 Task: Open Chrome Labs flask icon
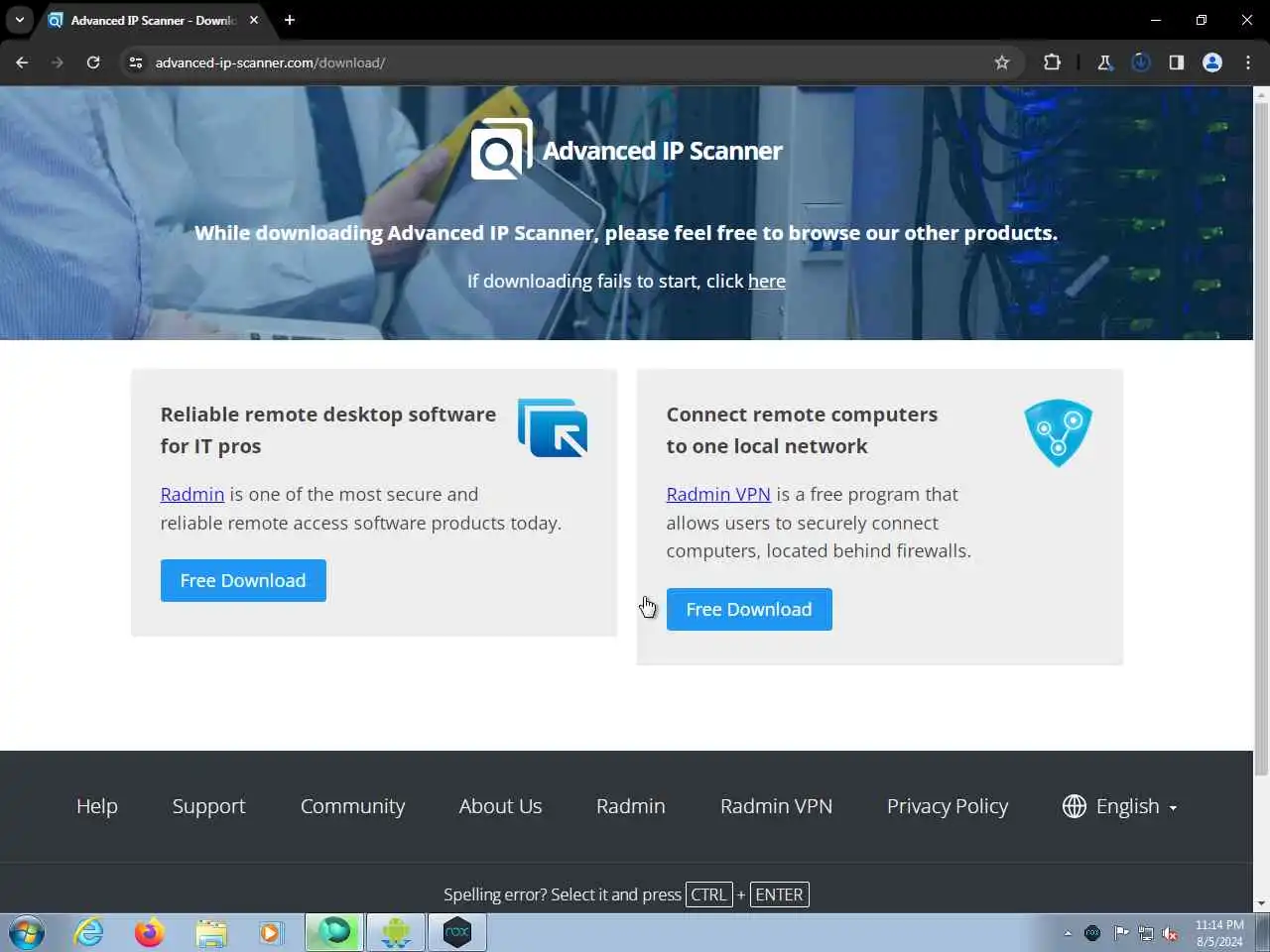click(1104, 62)
